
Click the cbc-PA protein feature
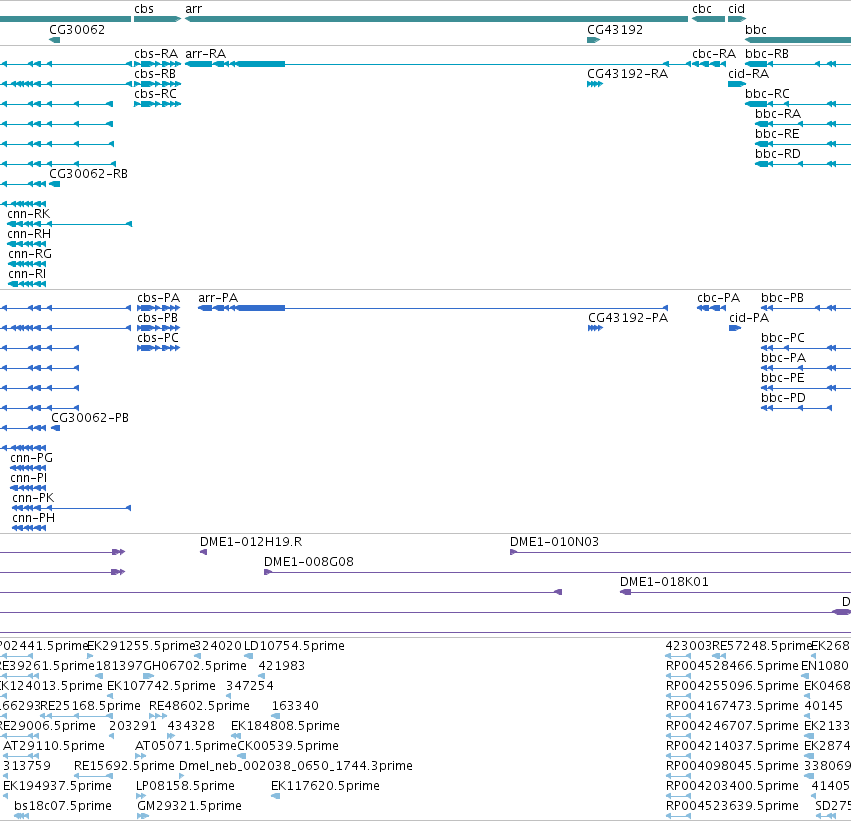(x=712, y=308)
